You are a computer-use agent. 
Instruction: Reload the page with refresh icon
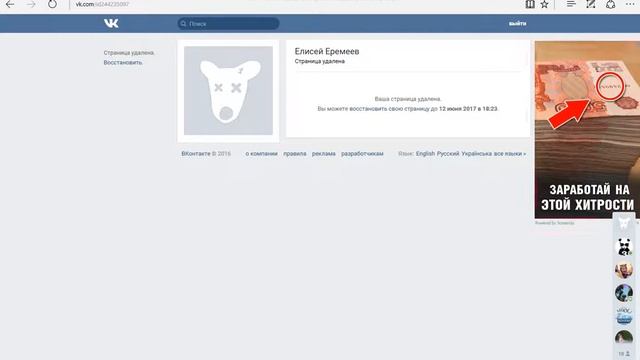tap(52, 4)
